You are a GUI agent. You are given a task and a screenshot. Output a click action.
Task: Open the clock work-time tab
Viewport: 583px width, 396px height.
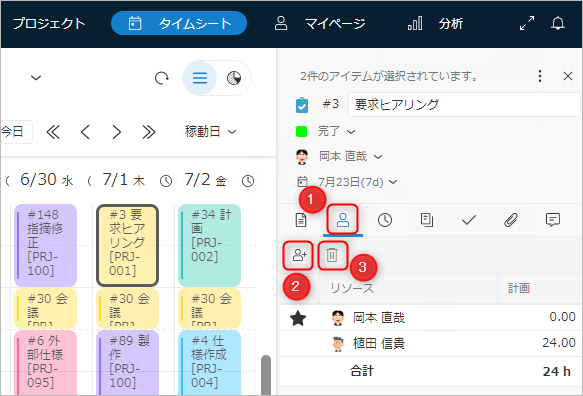click(x=385, y=220)
